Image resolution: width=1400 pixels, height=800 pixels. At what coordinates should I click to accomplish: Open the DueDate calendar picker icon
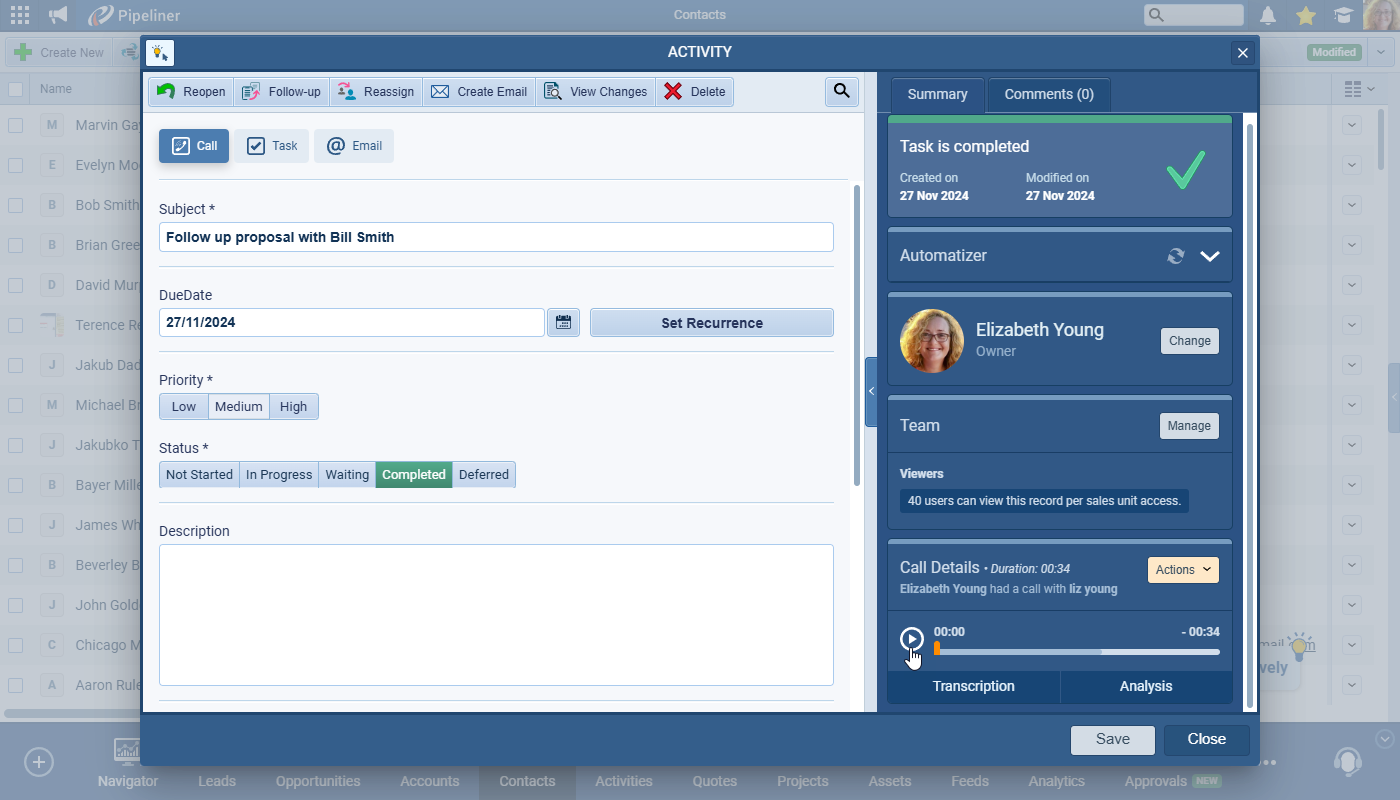pos(563,323)
